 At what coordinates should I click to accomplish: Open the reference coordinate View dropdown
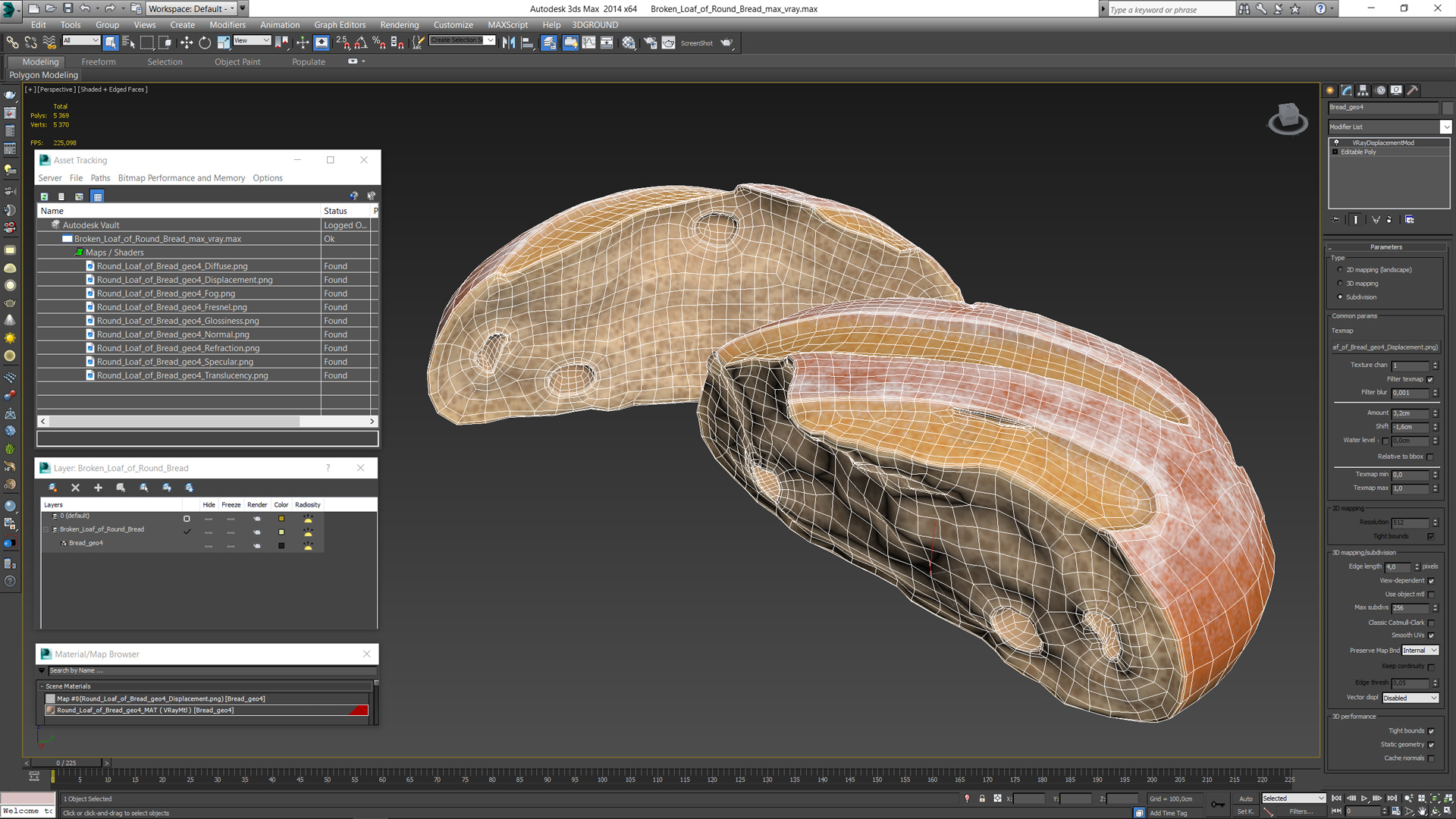pos(252,40)
